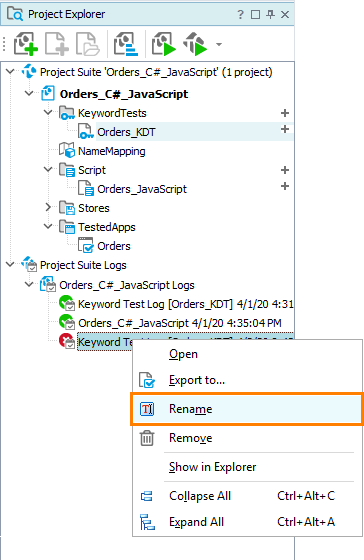Open the dropdown arrow next to Run Project Suite
364x560 pixels.
(x=219, y=44)
